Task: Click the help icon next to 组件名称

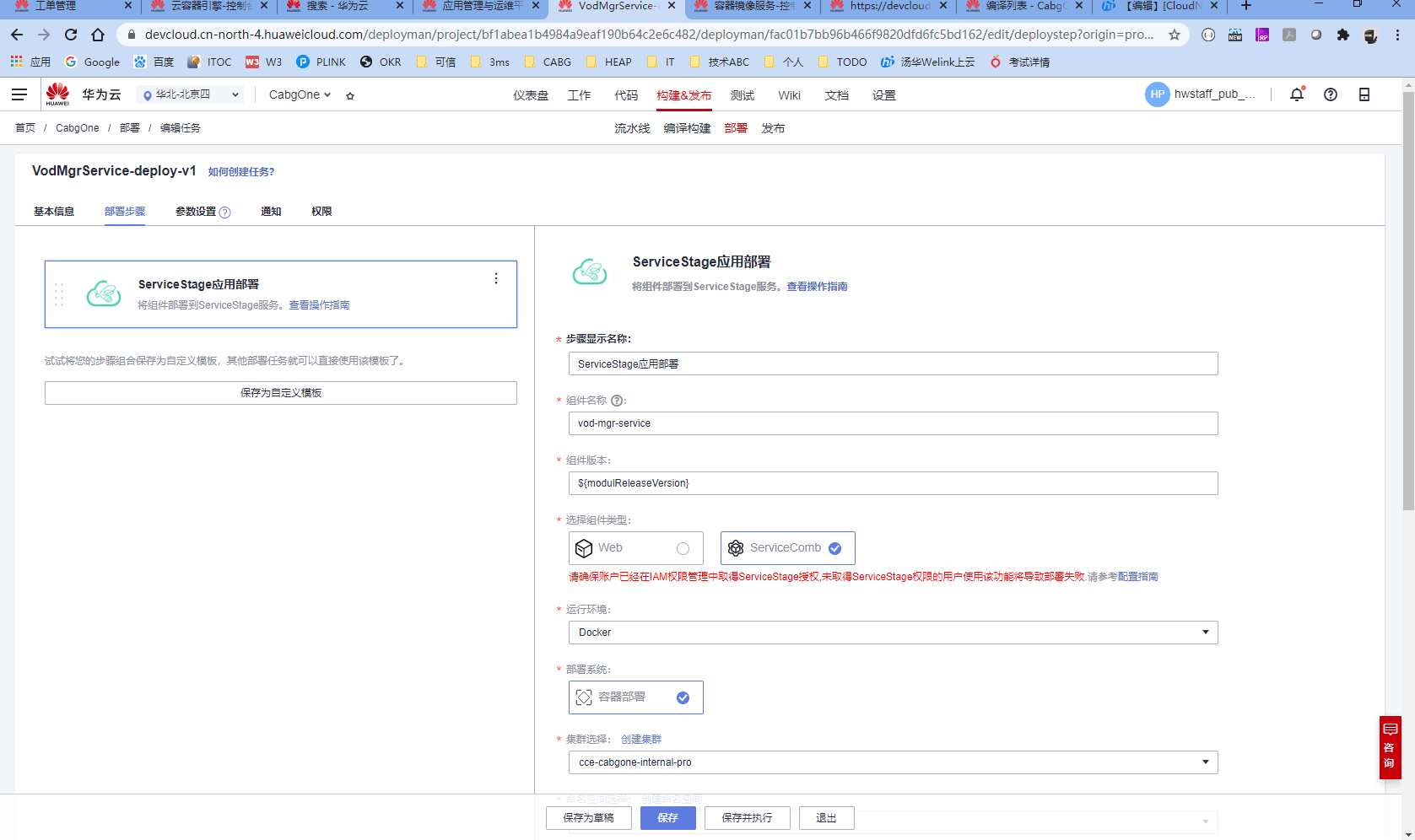Action: [617, 401]
